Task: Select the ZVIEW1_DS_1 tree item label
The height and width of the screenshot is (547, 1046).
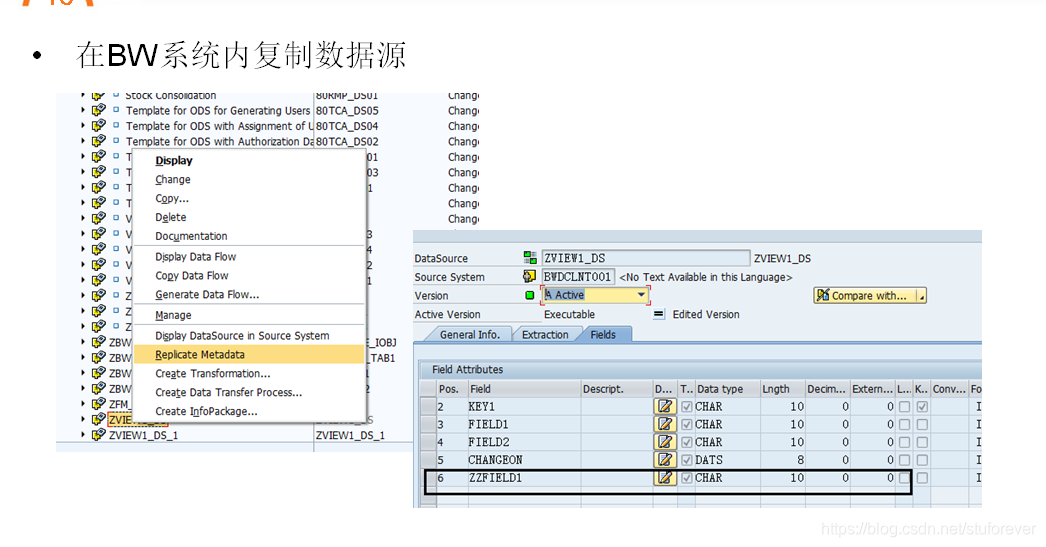Action: tap(143, 435)
